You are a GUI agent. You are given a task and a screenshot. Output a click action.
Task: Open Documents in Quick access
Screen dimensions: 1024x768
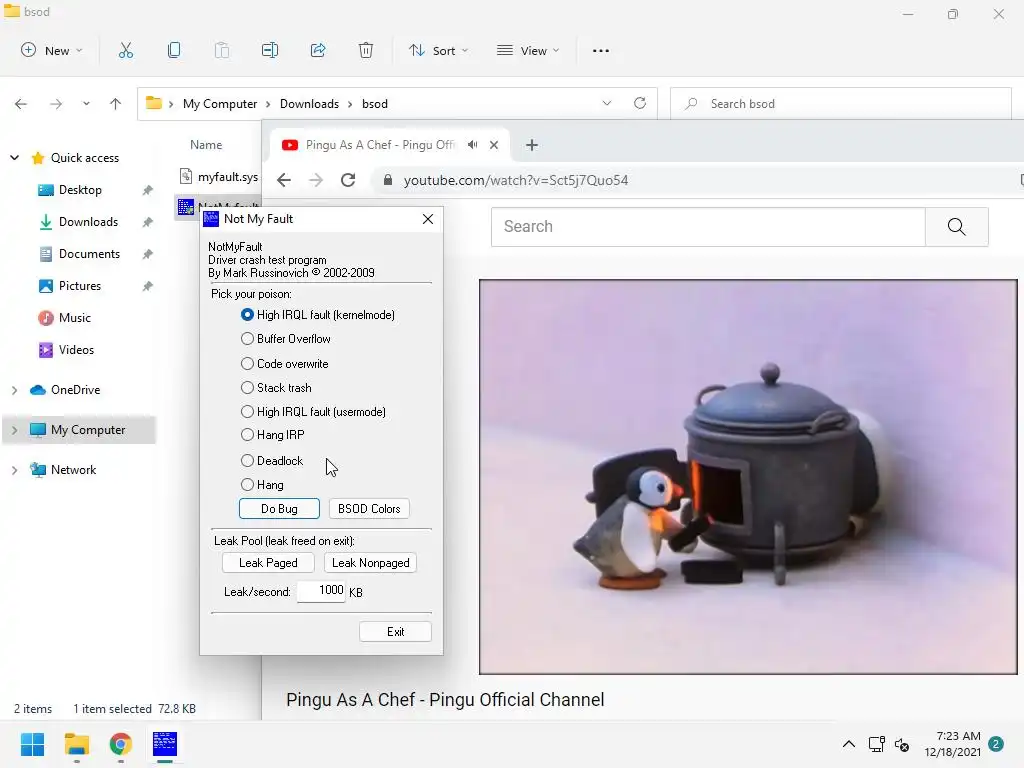pyautogui.click(x=89, y=254)
